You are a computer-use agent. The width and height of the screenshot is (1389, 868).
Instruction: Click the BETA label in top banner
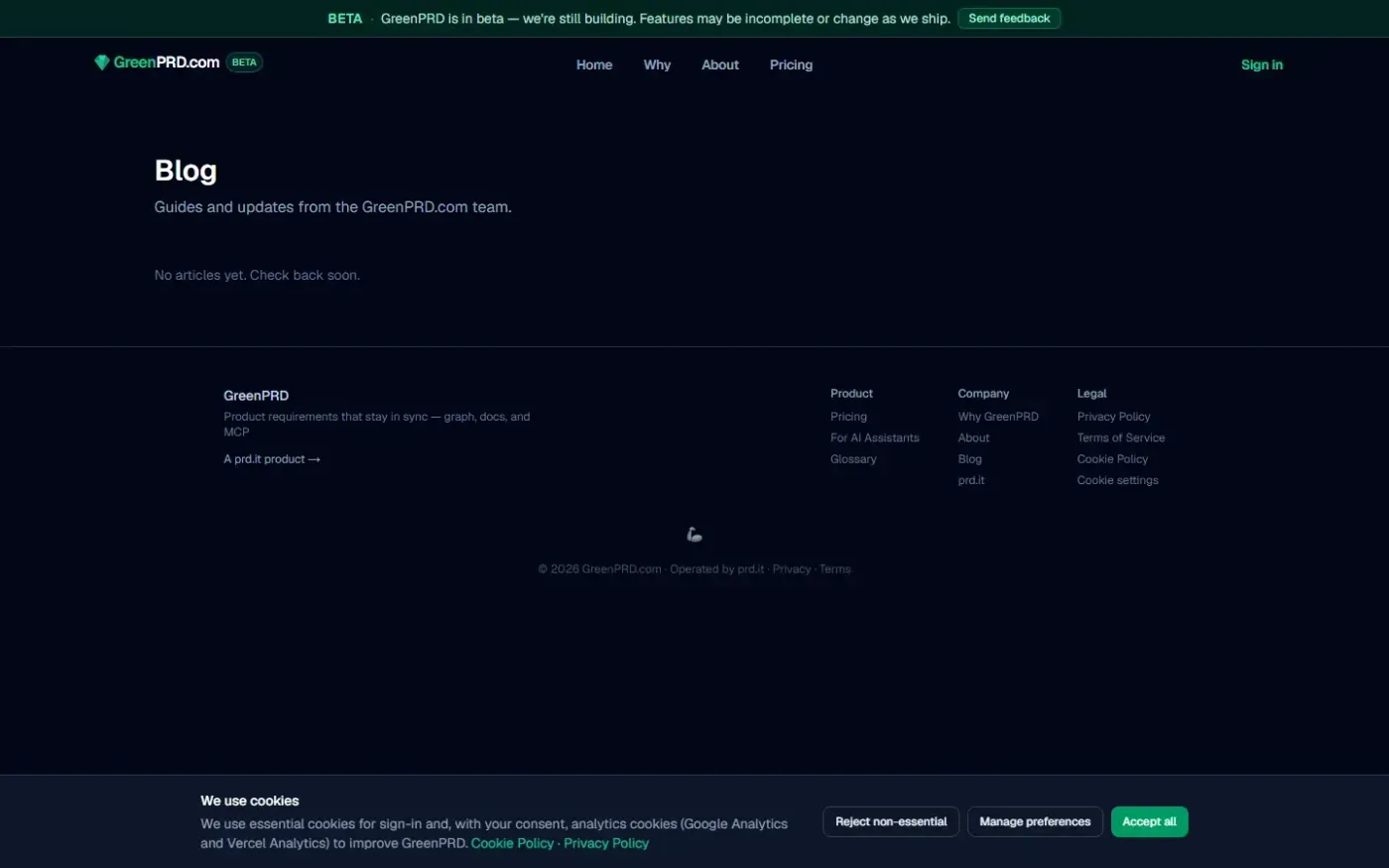[345, 19]
